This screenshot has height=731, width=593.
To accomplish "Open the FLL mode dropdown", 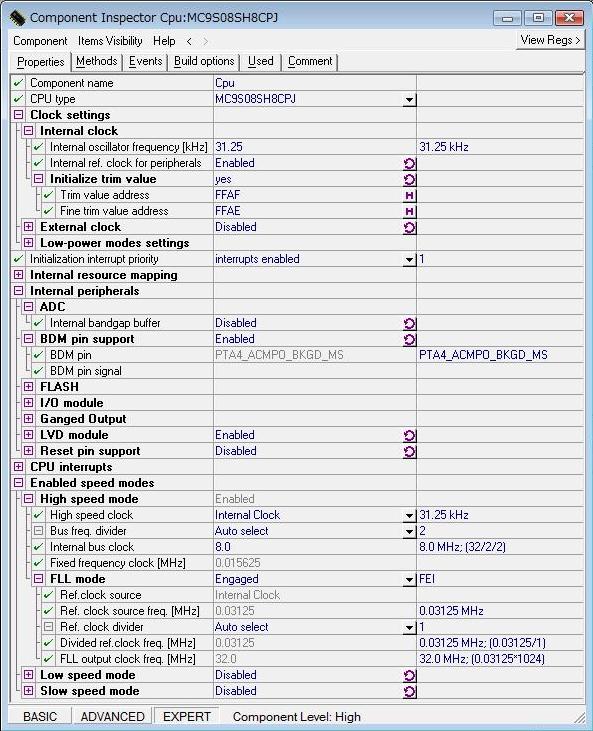I will (409, 579).
